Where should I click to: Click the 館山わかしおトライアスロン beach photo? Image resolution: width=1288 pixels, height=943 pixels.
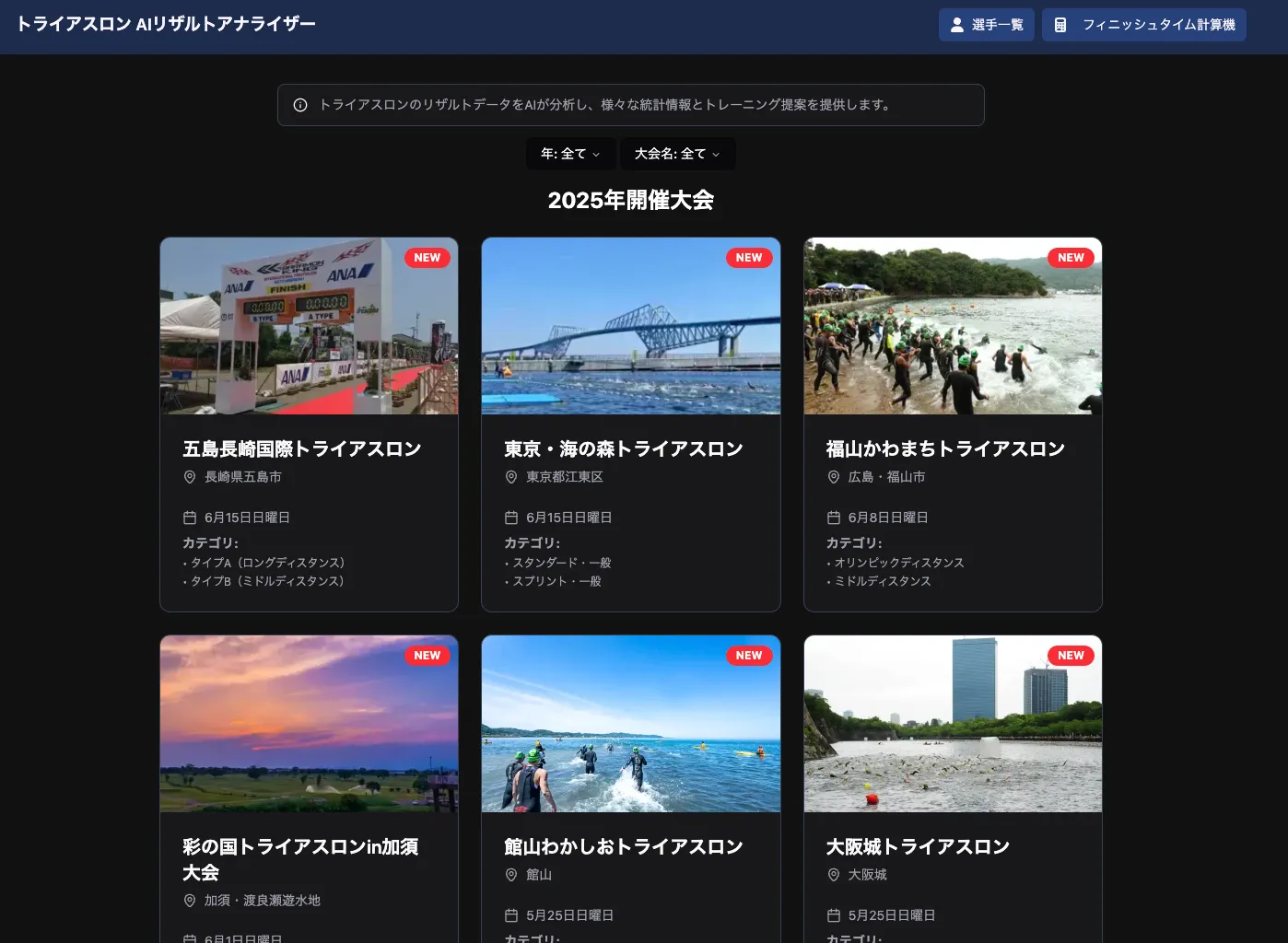630,724
